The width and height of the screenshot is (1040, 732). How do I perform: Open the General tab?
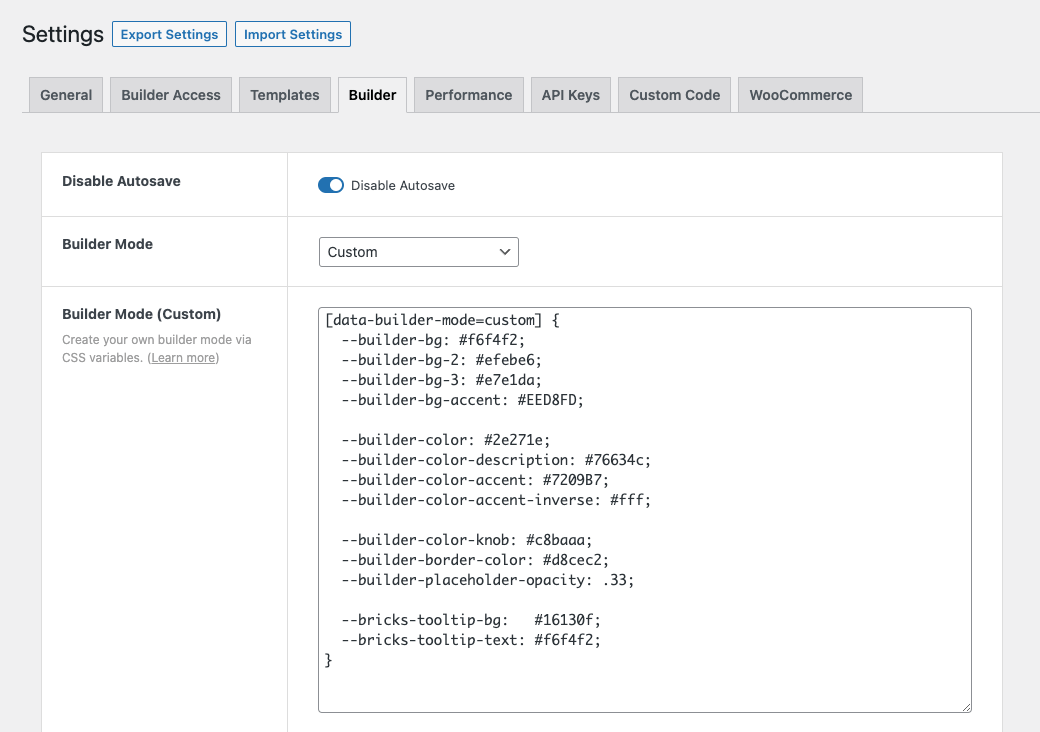click(x=66, y=95)
